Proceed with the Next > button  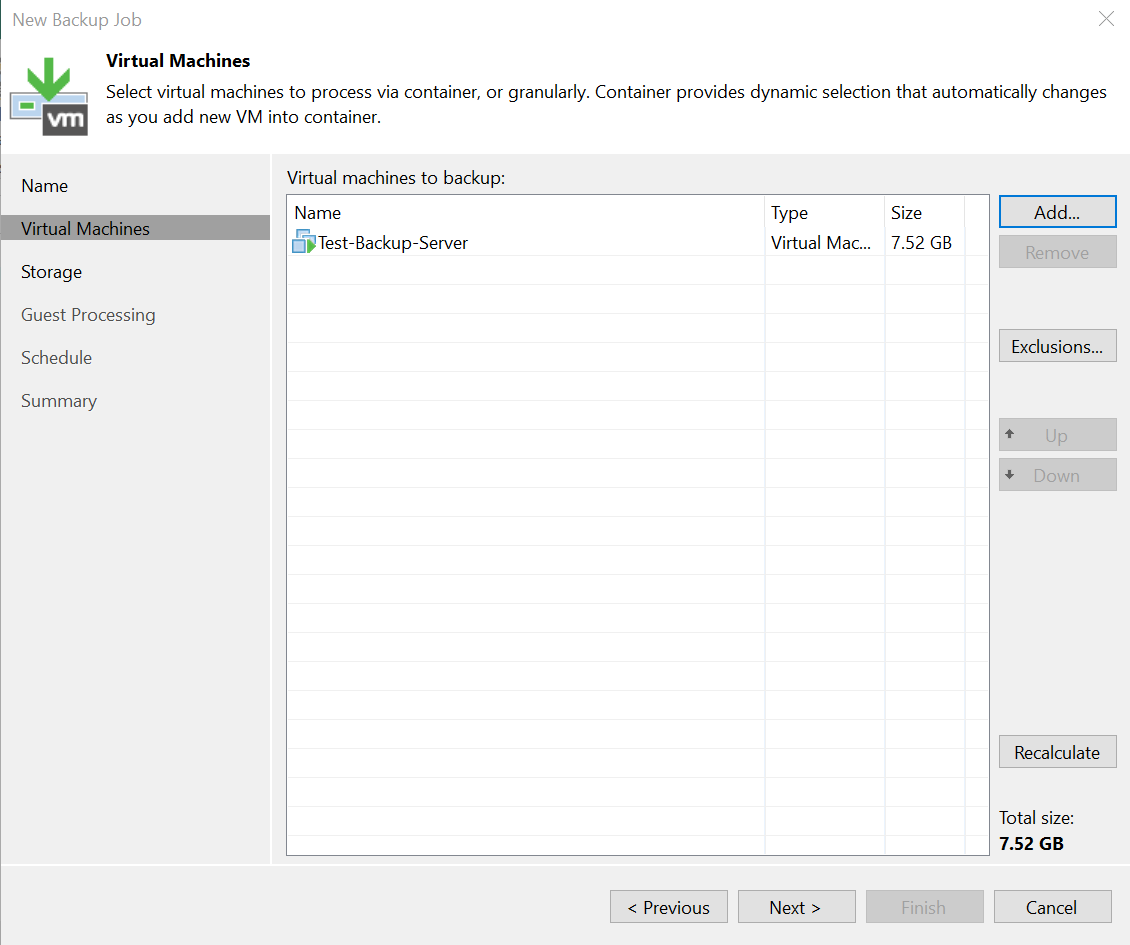[796, 908]
